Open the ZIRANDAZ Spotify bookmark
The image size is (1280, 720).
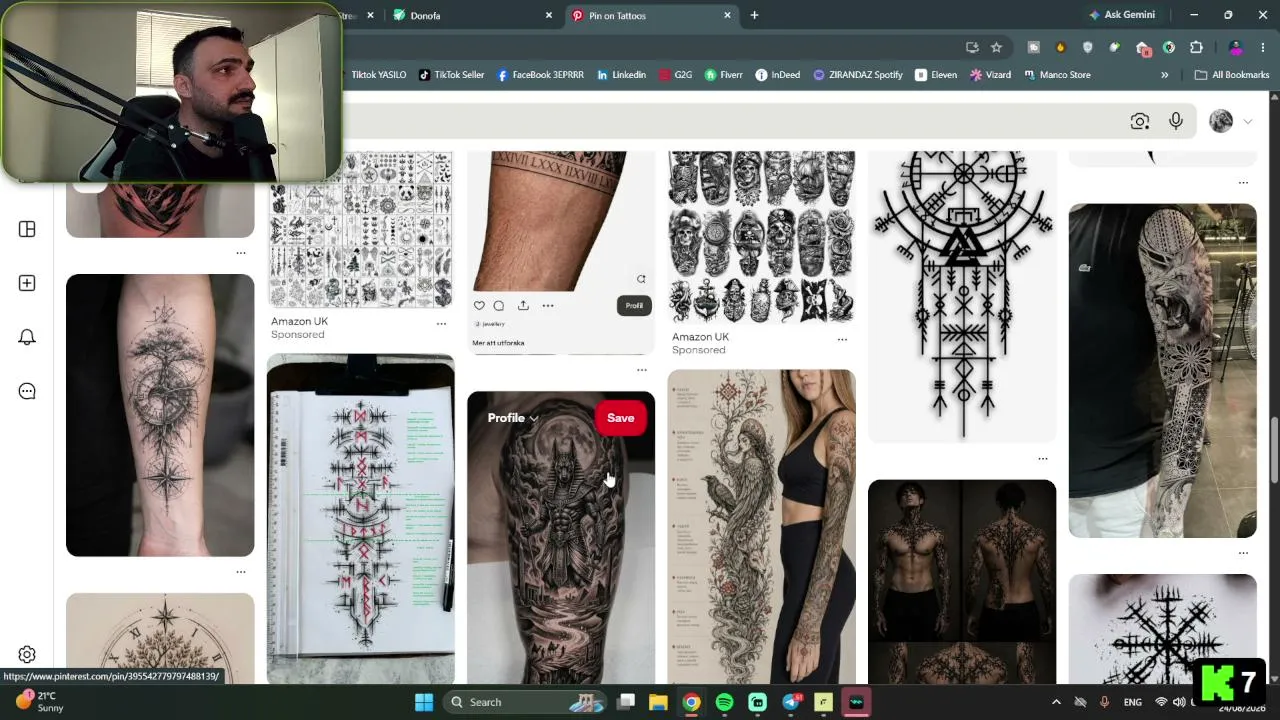(x=858, y=75)
